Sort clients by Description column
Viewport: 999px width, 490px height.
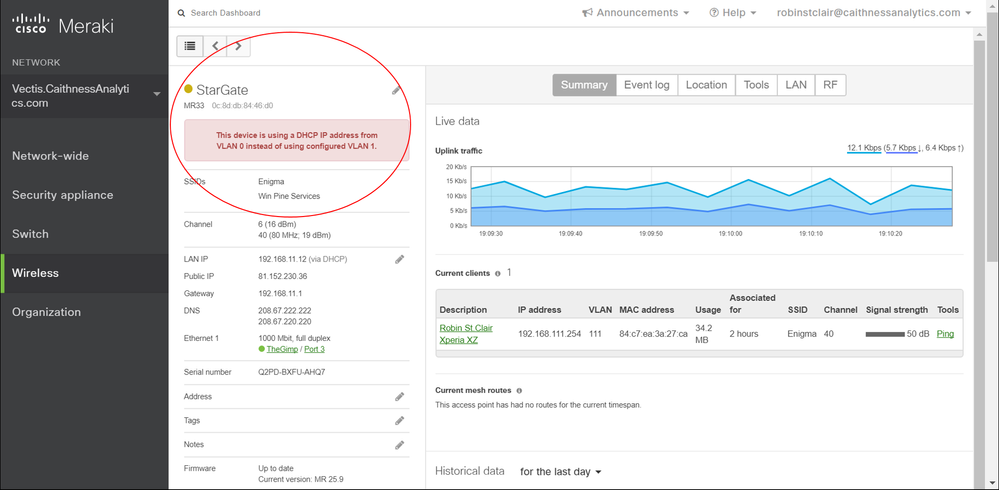(x=463, y=310)
